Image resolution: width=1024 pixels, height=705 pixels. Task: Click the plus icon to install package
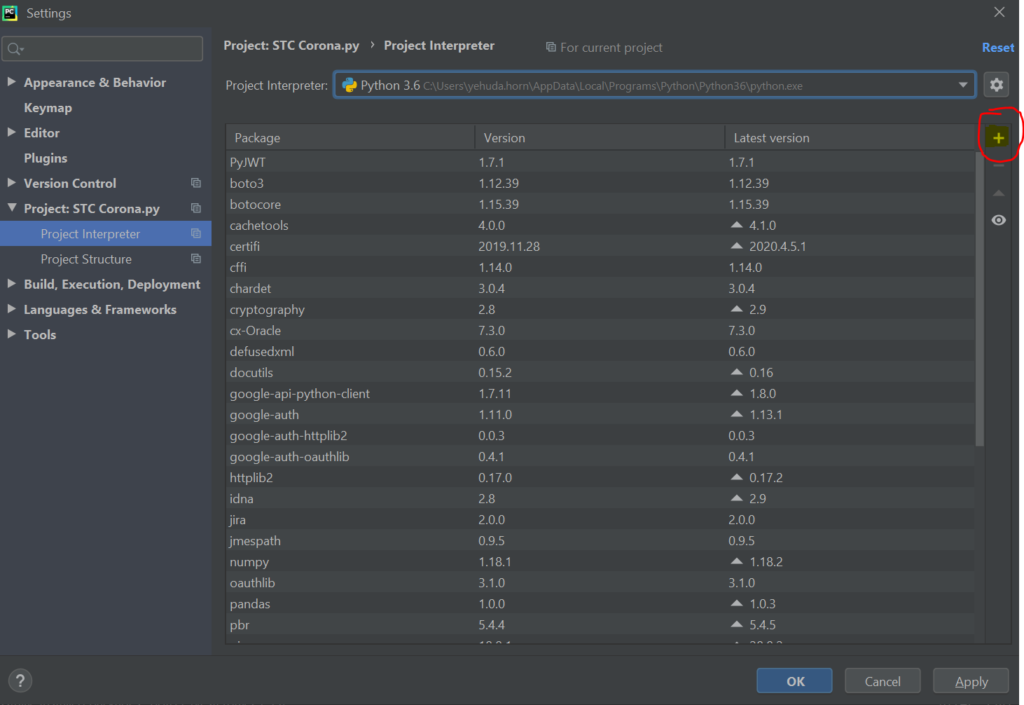pyautogui.click(x=997, y=138)
